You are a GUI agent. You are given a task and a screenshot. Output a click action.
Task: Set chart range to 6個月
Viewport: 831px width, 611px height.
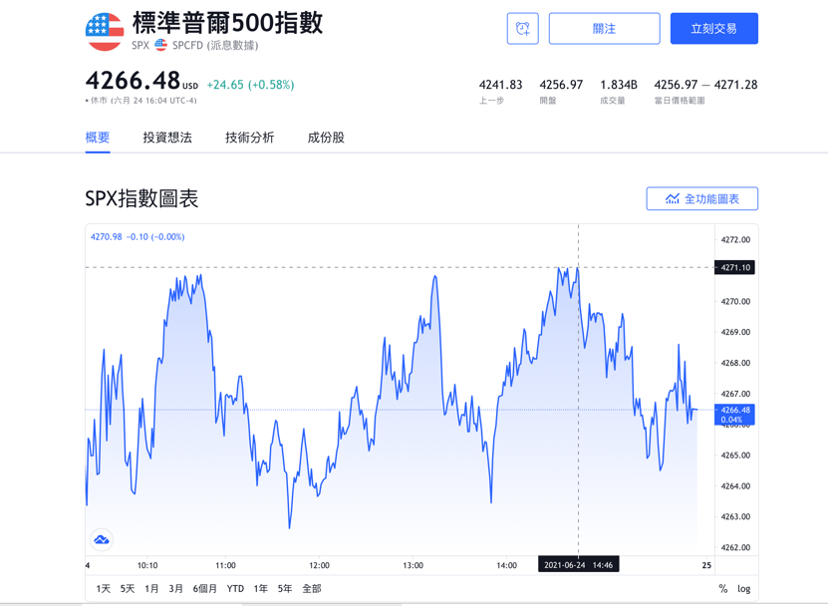tap(205, 590)
